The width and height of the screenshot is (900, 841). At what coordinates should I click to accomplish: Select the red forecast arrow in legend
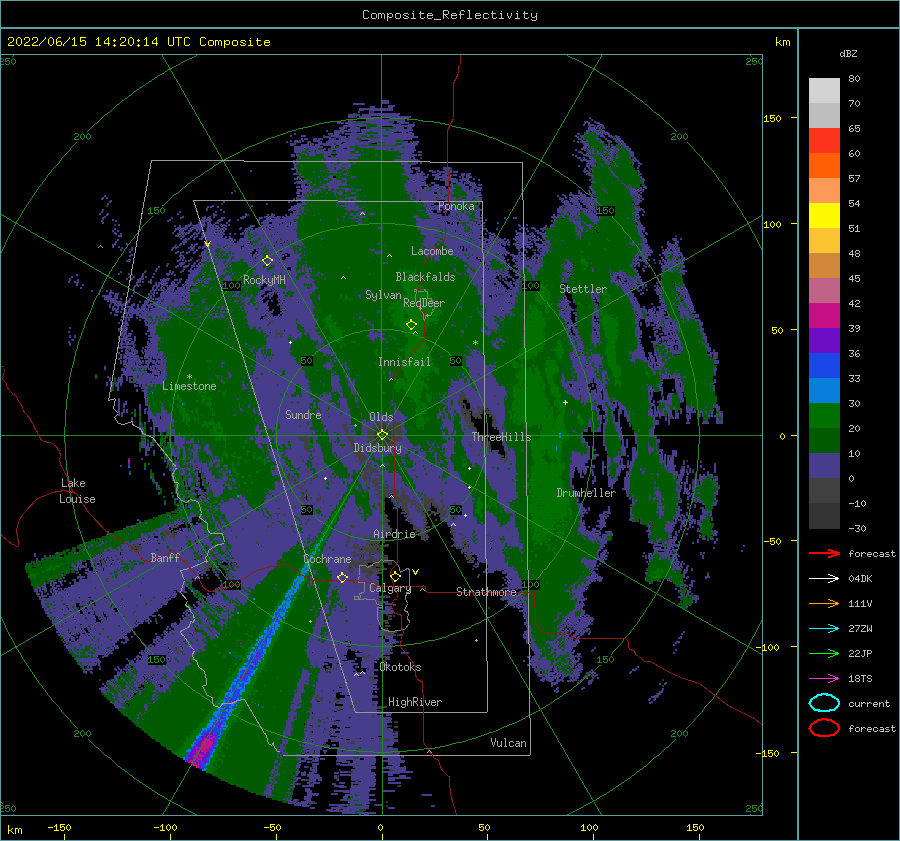[x=824, y=553]
